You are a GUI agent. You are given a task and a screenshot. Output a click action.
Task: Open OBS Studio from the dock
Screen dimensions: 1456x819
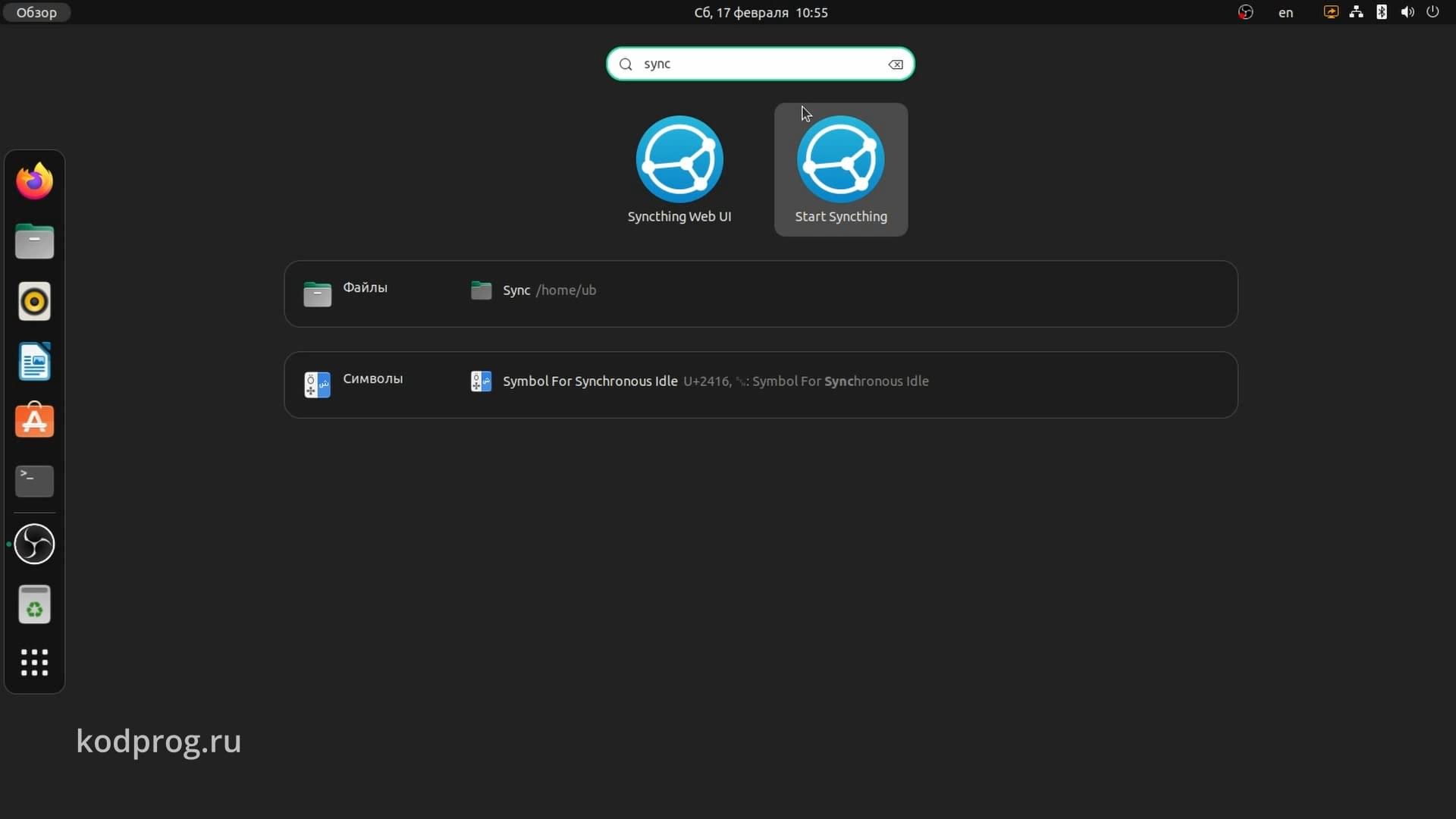point(34,544)
